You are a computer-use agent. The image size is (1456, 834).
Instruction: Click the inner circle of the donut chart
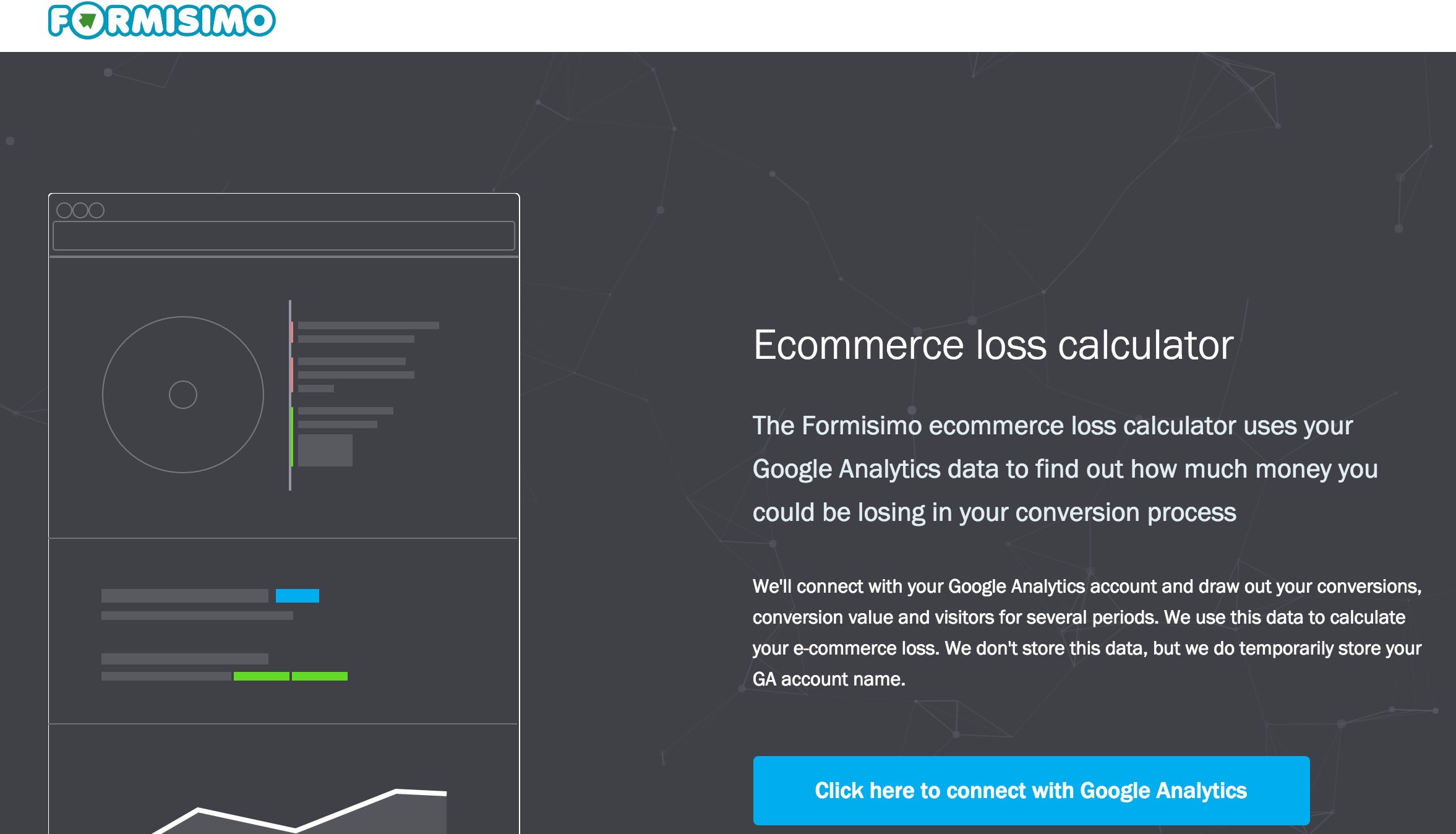tap(182, 394)
